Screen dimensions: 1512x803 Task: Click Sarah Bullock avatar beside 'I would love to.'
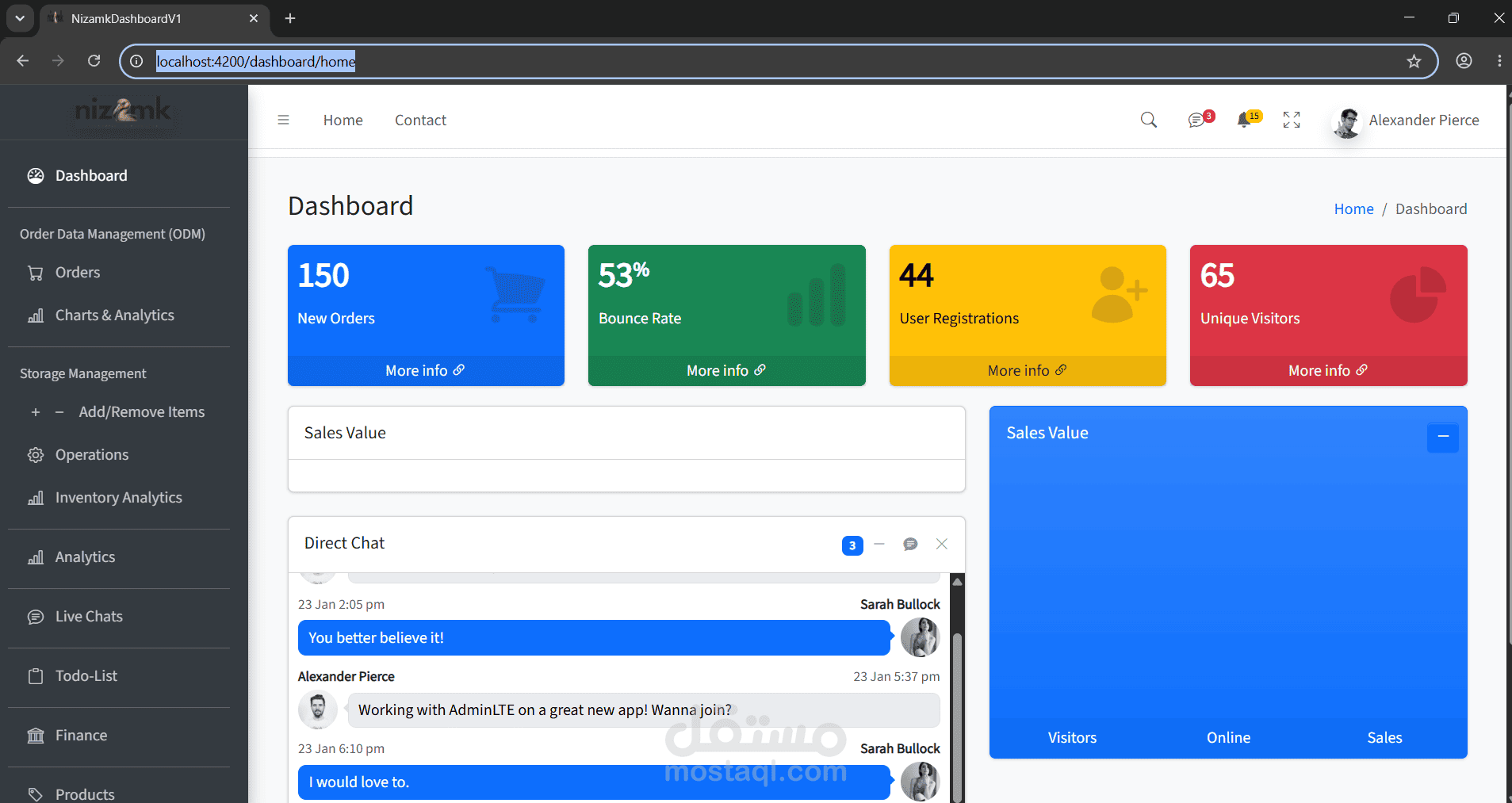[x=920, y=782]
